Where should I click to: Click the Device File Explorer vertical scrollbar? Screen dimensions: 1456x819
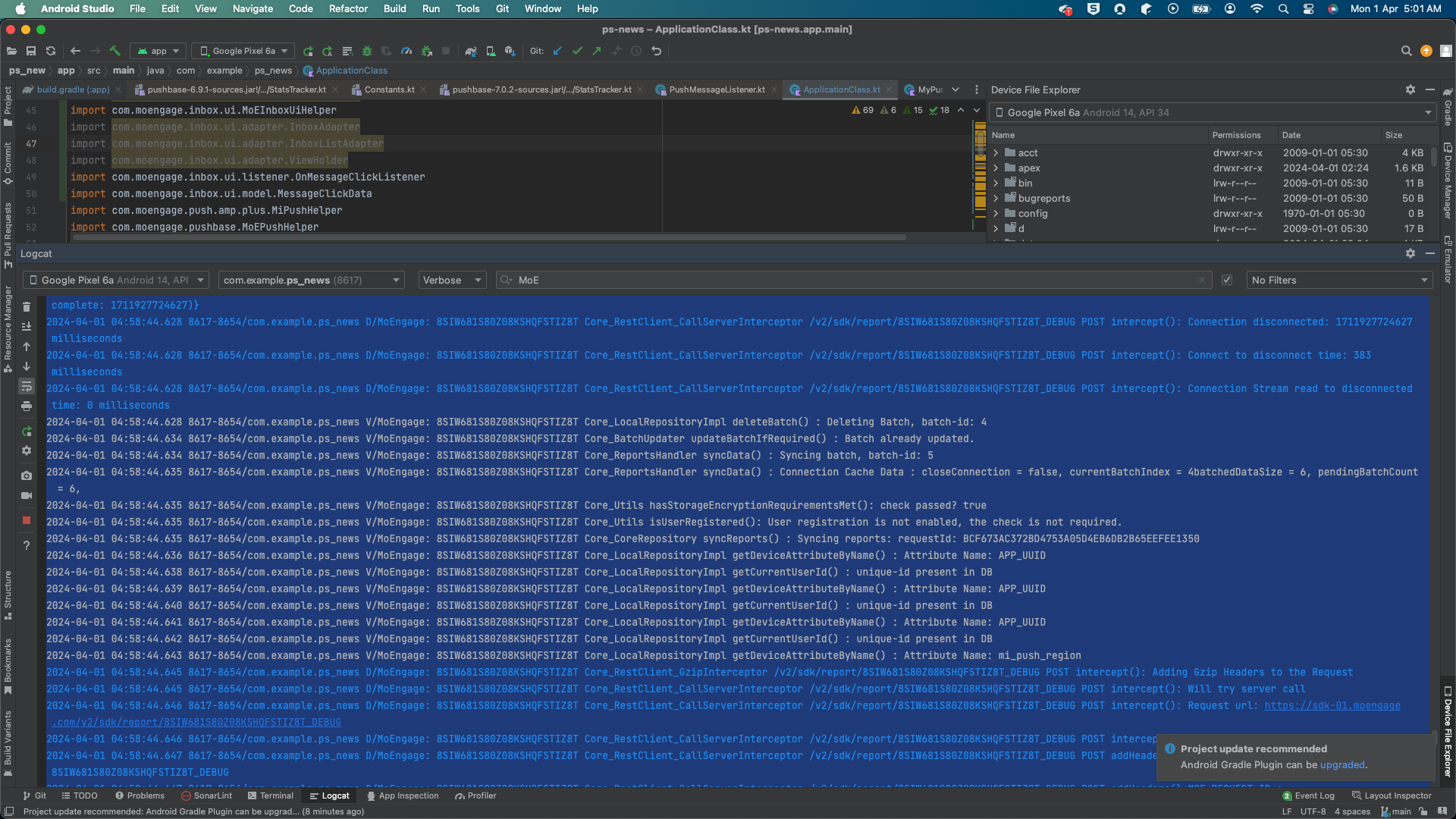tap(1434, 156)
